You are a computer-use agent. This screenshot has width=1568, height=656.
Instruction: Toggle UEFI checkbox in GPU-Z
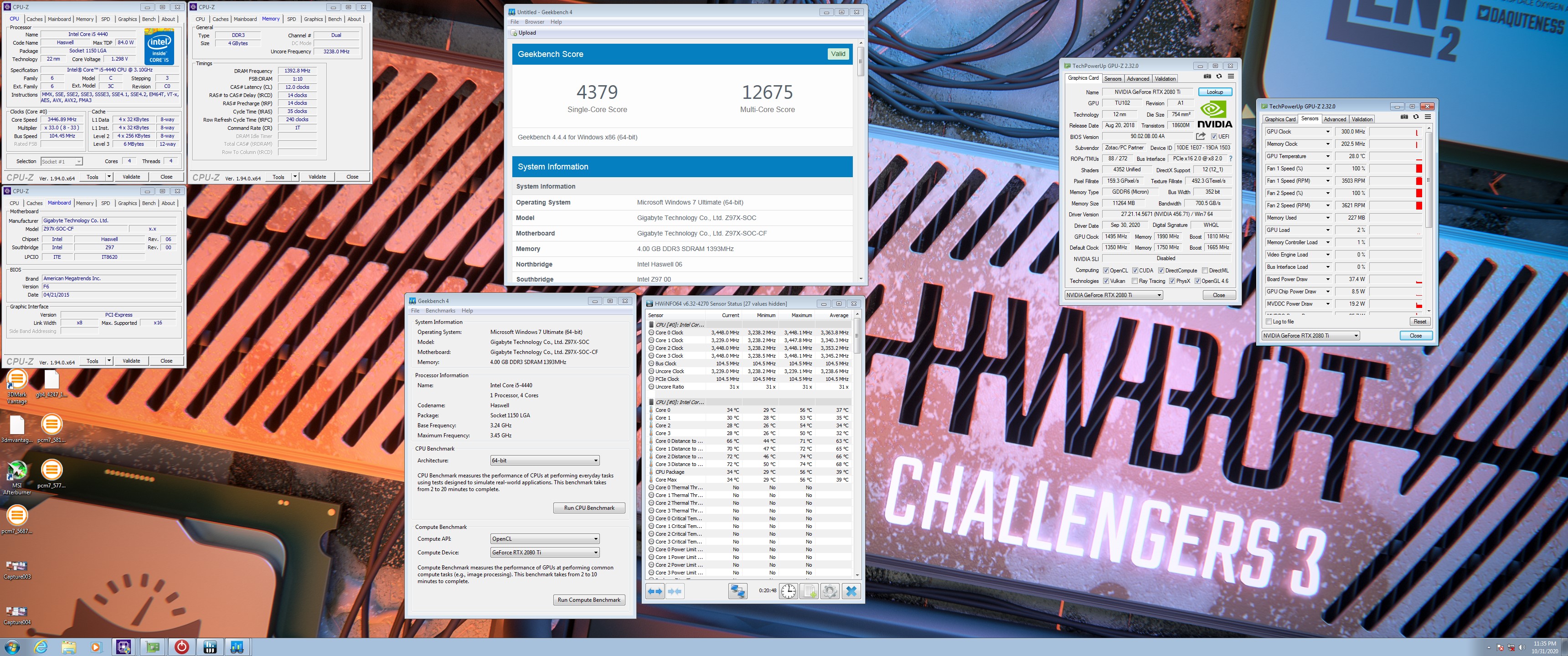pyautogui.click(x=1214, y=136)
